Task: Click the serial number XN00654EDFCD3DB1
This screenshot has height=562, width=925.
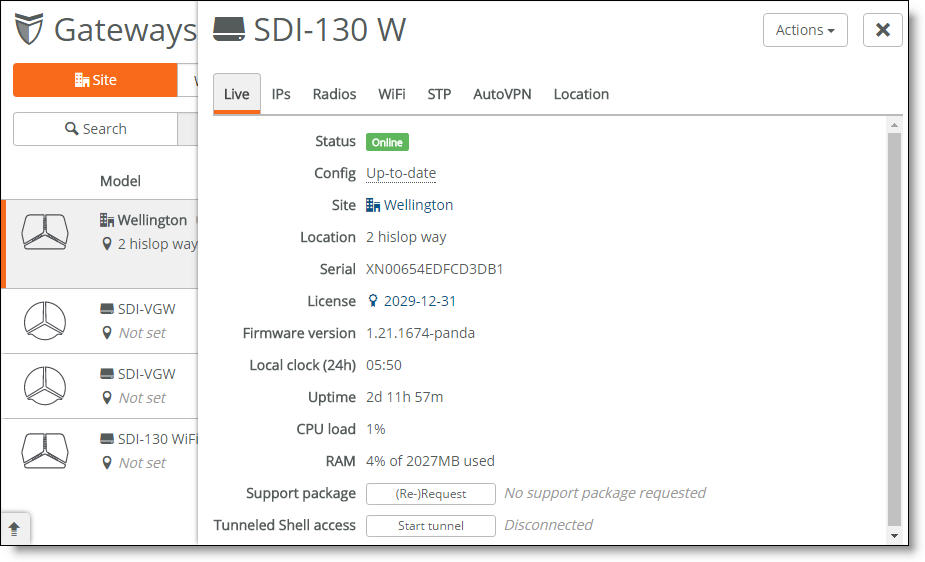Action: pos(435,269)
